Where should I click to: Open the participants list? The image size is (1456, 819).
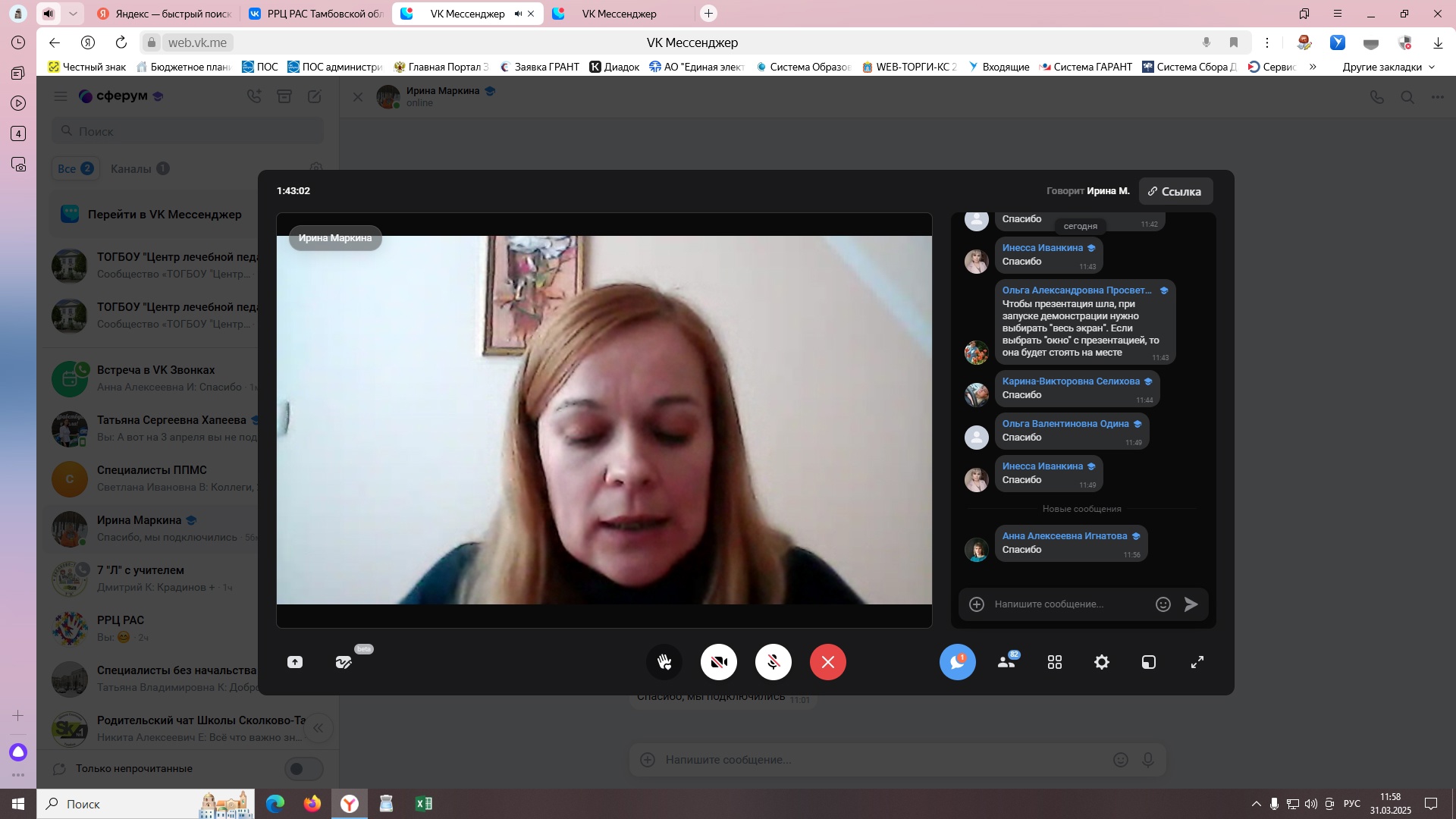(x=1006, y=662)
